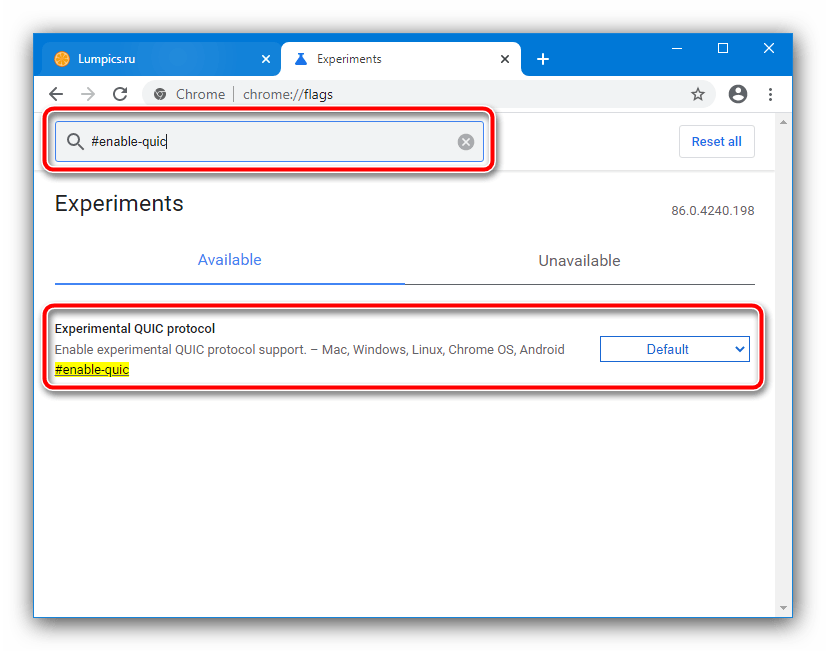Switch to the Lumpics.ru browser tab
826x651 pixels.
(150, 59)
